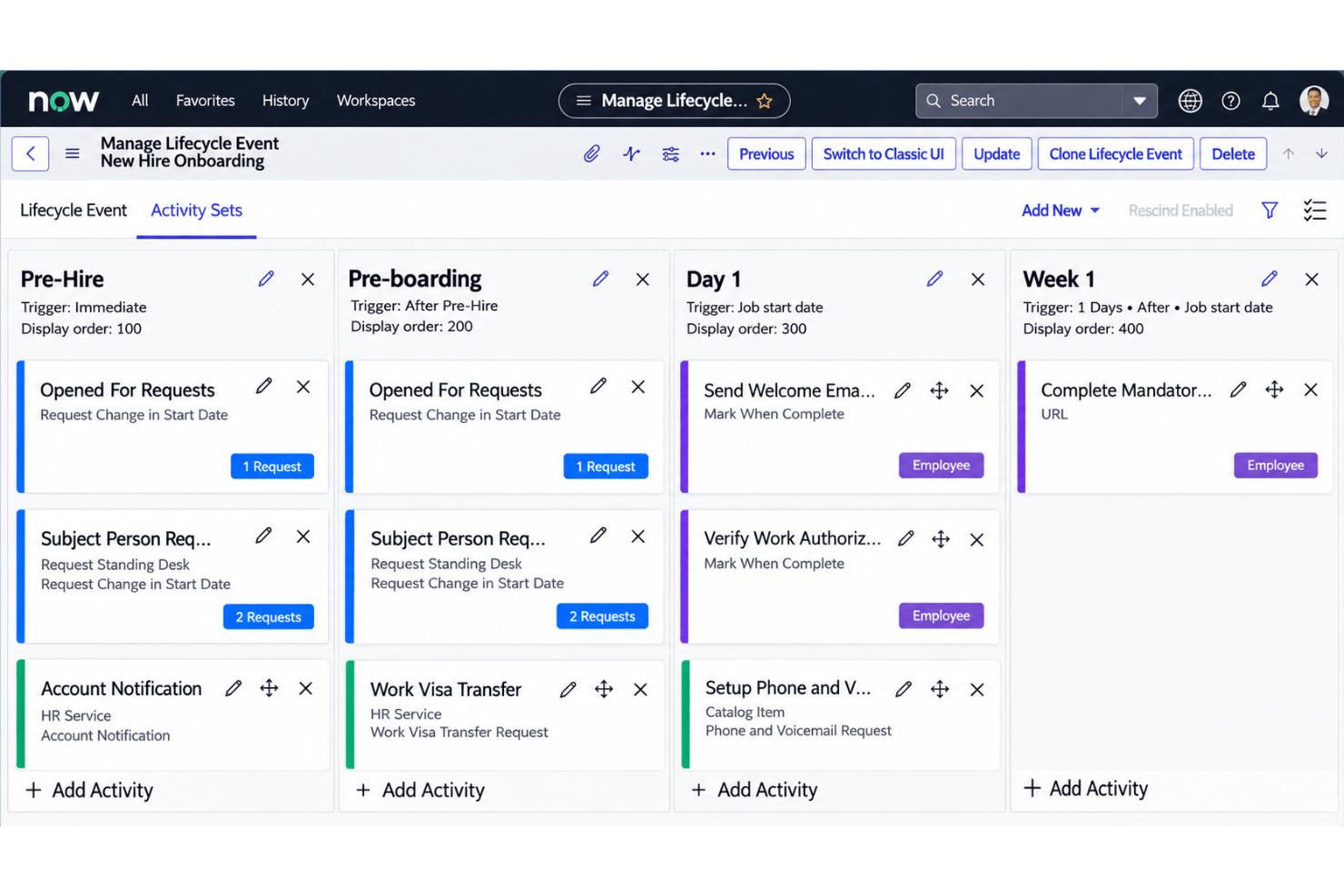Open the History menu
This screenshot has height=896, width=1344.
pyautogui.click(x=285, y=101)
